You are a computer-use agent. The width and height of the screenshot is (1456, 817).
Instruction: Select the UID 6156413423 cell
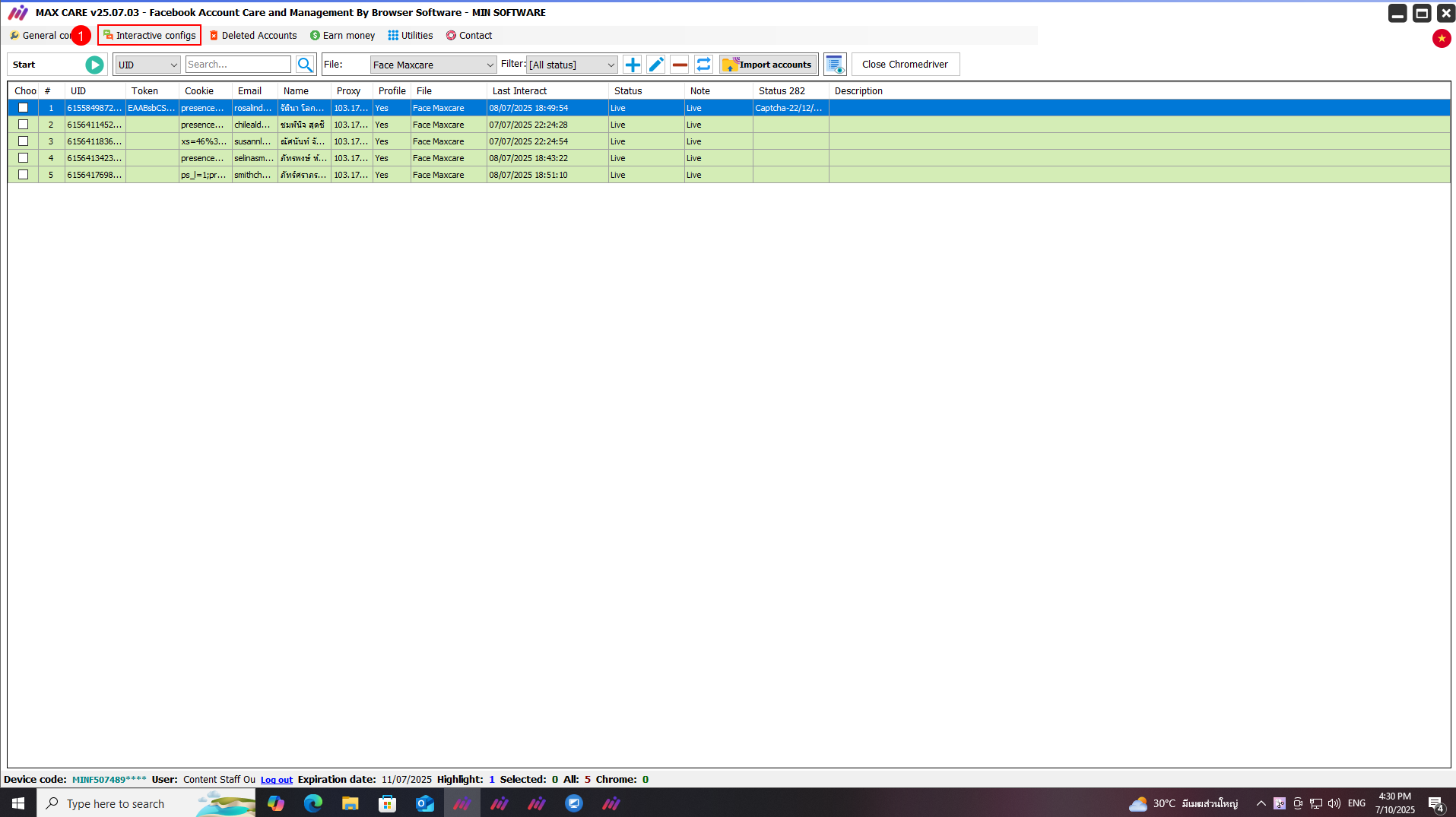point(95,158)
